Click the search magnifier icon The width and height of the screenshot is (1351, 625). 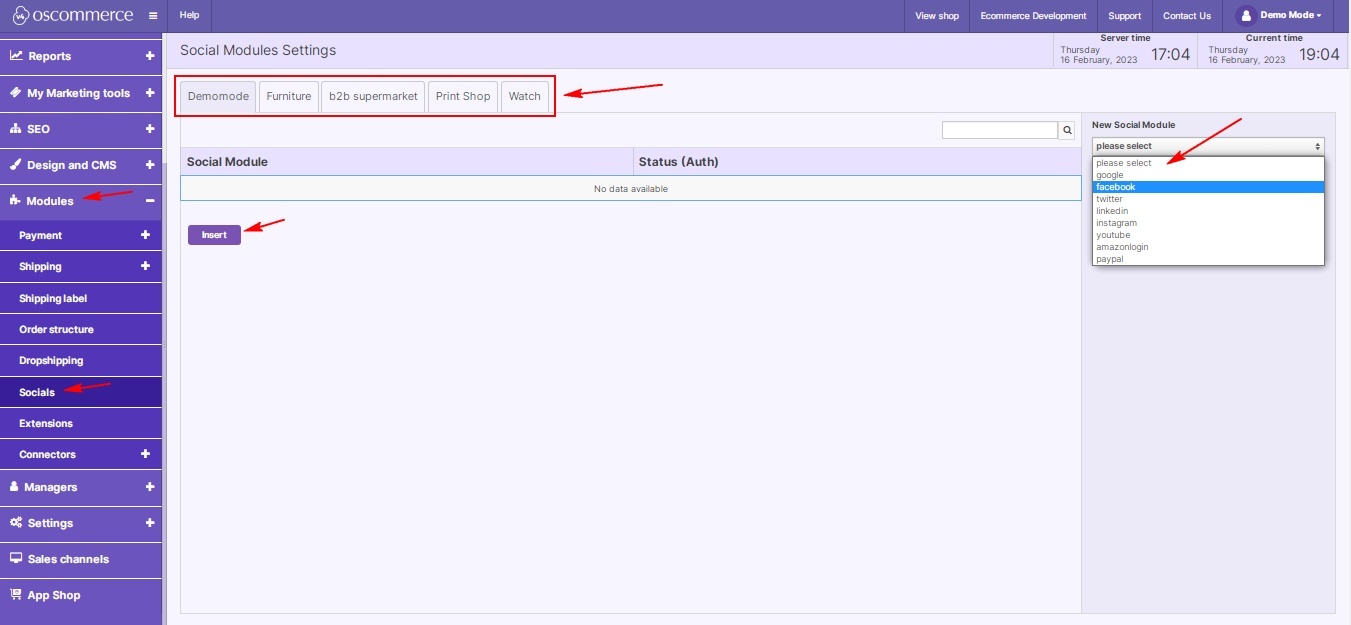pos(1067,130)
